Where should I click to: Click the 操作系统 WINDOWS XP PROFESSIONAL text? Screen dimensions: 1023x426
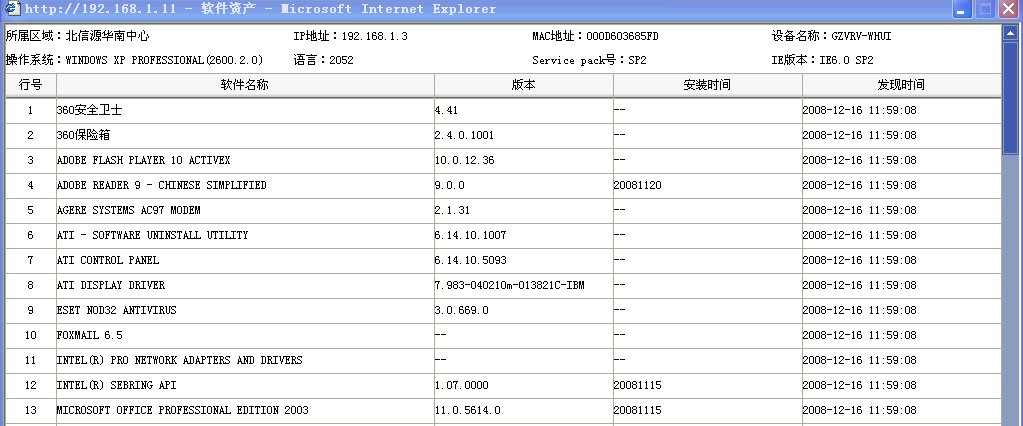click(x=134, y=60)
